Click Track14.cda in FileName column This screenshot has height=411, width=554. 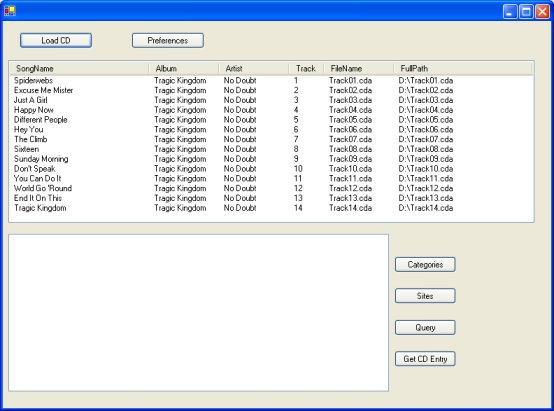click(x=350, y=208)
